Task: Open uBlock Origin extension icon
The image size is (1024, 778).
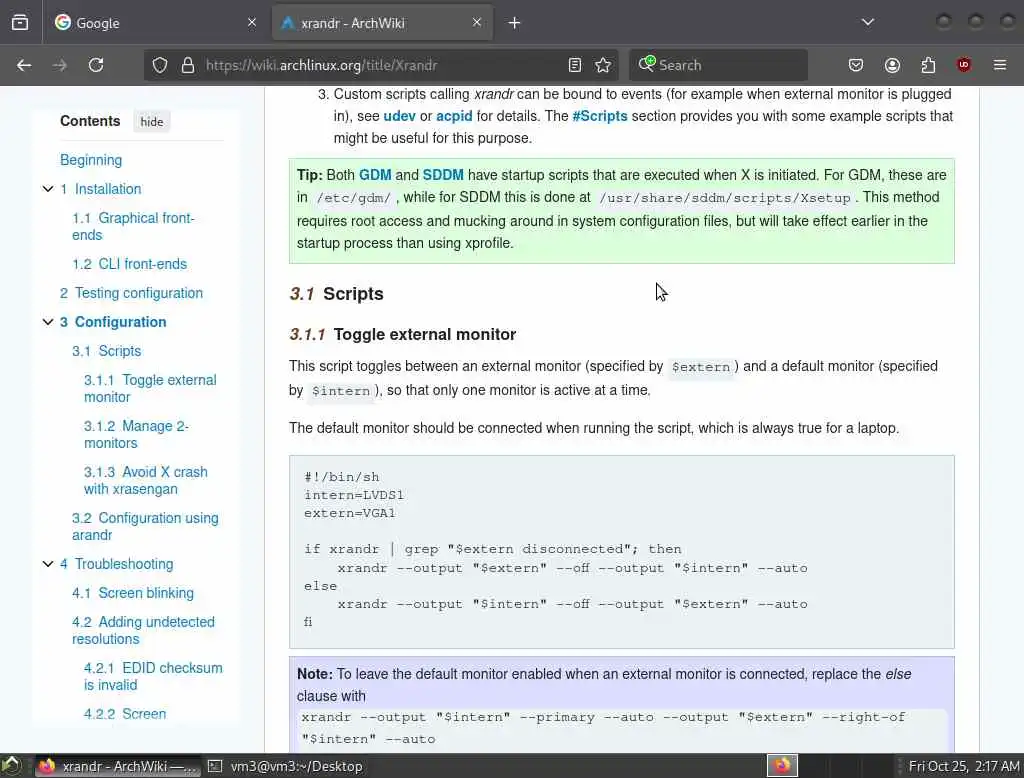Action: pyautogui.click(x=964, y=65)
